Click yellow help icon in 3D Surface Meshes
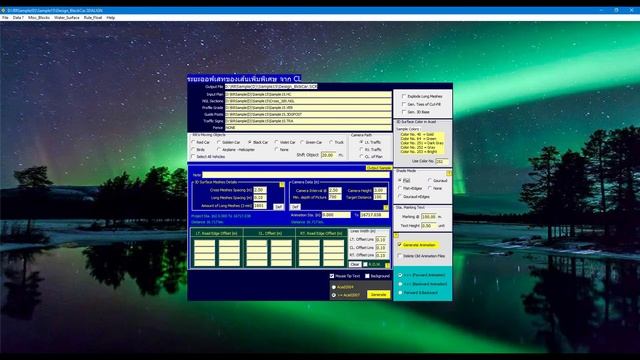The height and width of the screenshot is (360, 640). coord(282,185)
